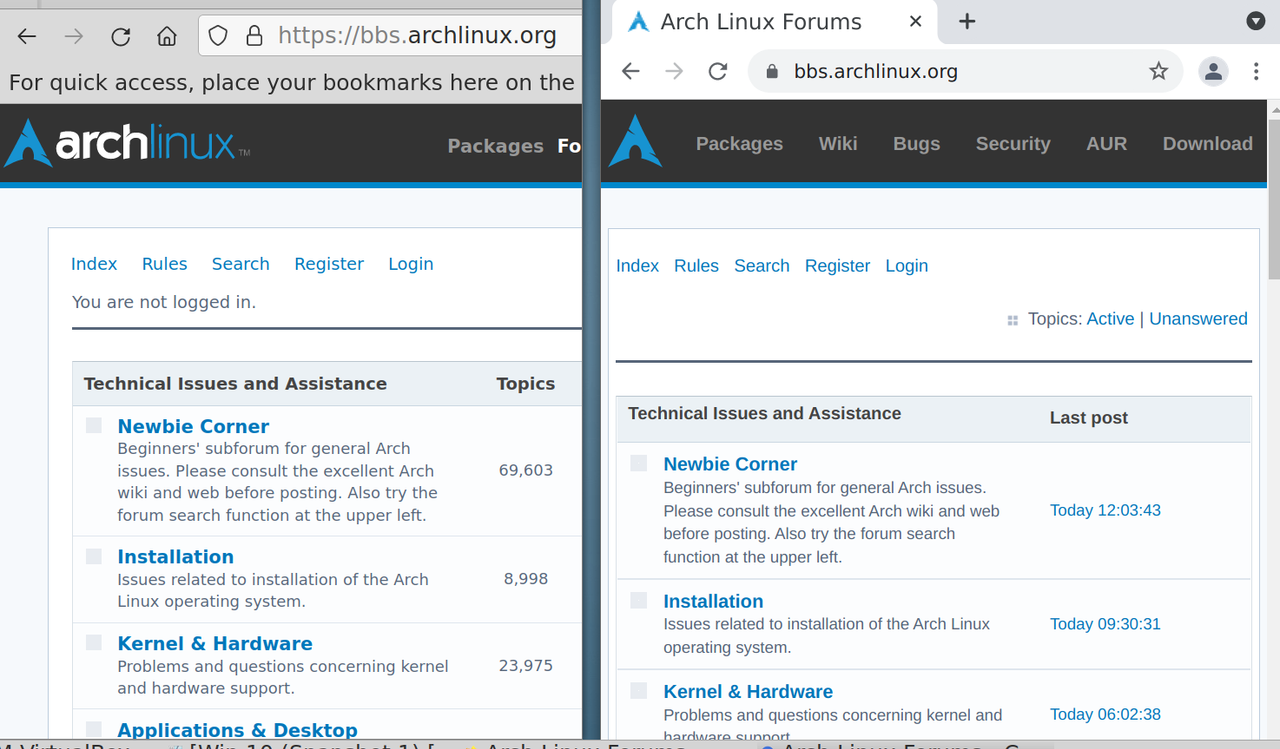
Task: Click Newbie Corner status icon in Chrome
Action: click(x=638, y=463)
